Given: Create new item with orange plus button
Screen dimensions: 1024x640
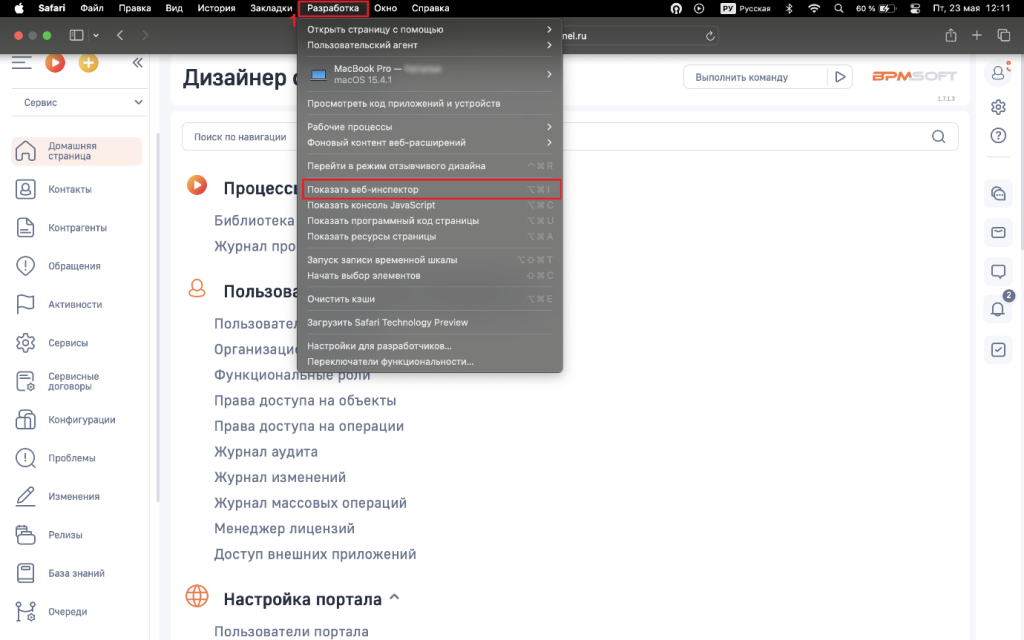Looking at the screenshot, I should point(88,63).
